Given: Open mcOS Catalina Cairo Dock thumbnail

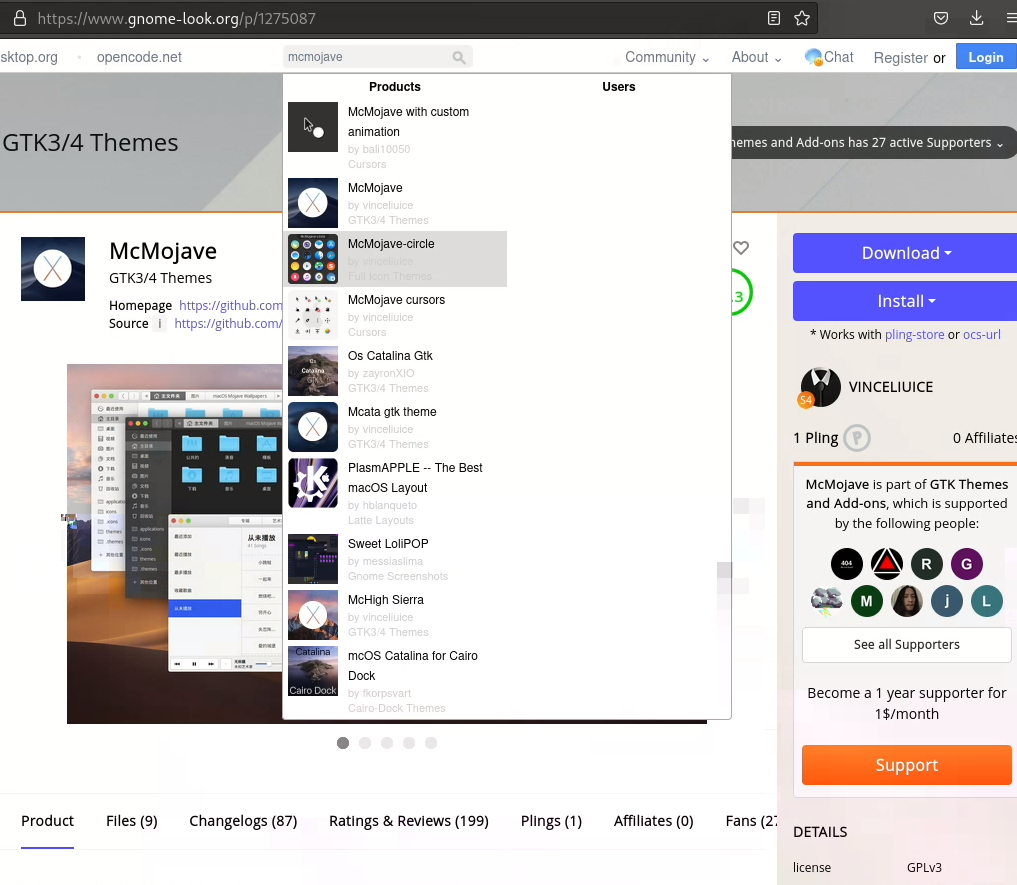Looking at the screenshot, I should pyautogui.click(x=313, y=671).
